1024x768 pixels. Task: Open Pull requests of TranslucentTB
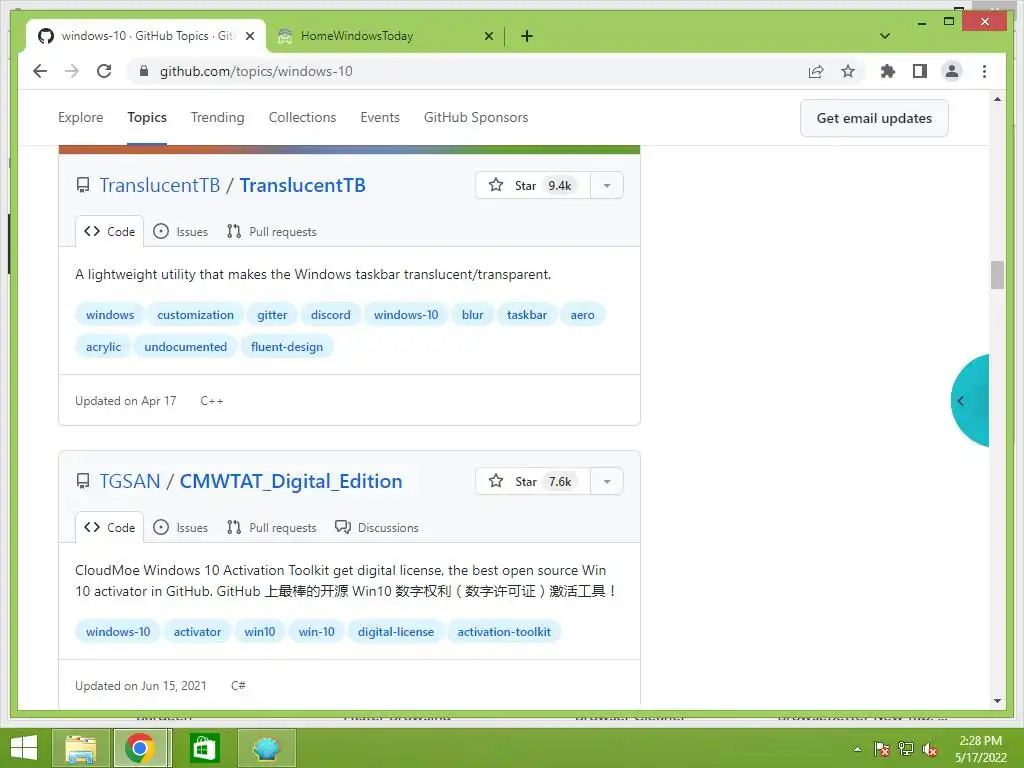coord(272,232)
